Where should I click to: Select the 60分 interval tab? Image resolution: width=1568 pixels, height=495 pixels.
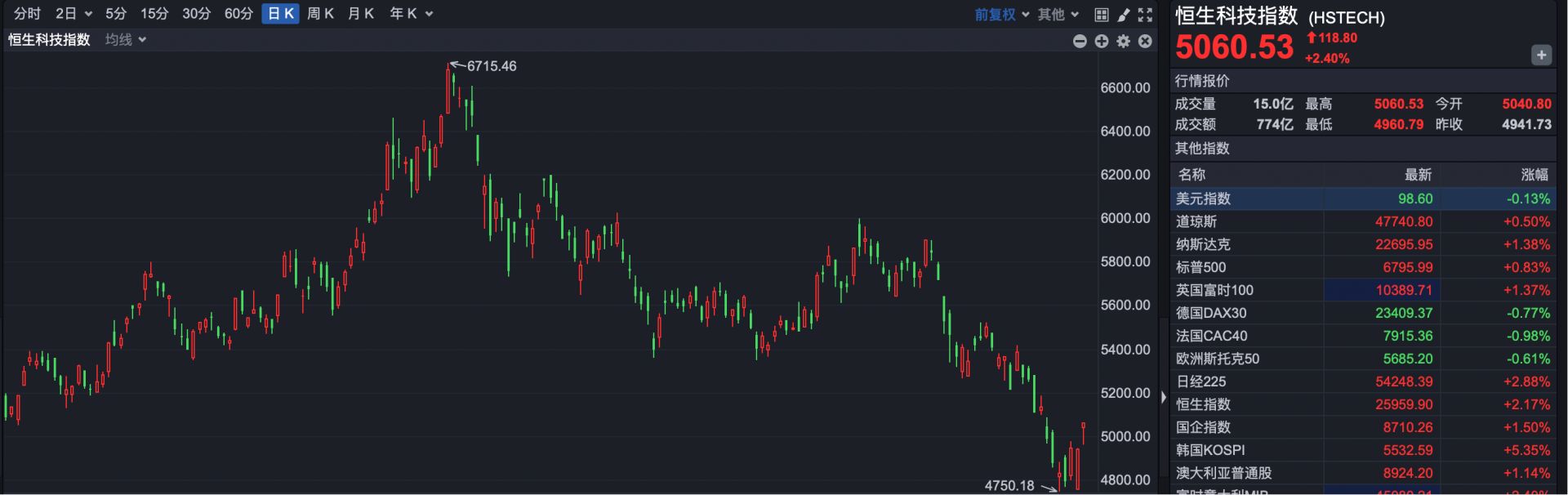pyautogui.click(x=238, y=14)
